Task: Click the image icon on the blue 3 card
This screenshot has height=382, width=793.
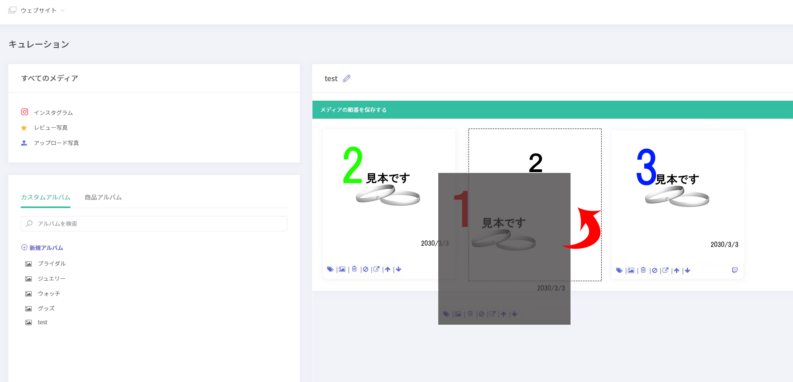Action: [x=631, y=271]
